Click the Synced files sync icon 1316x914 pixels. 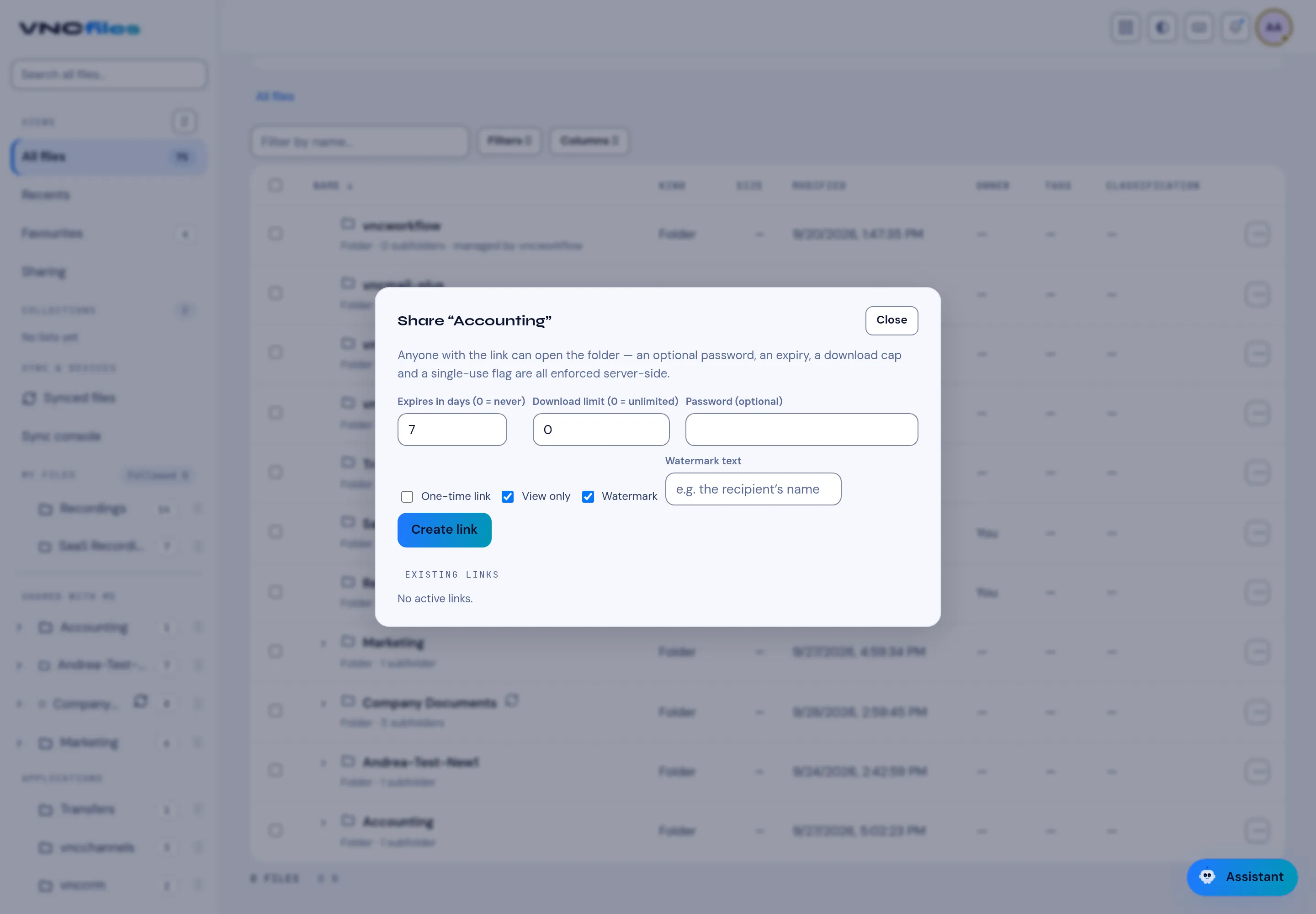[x=29, y=398]
